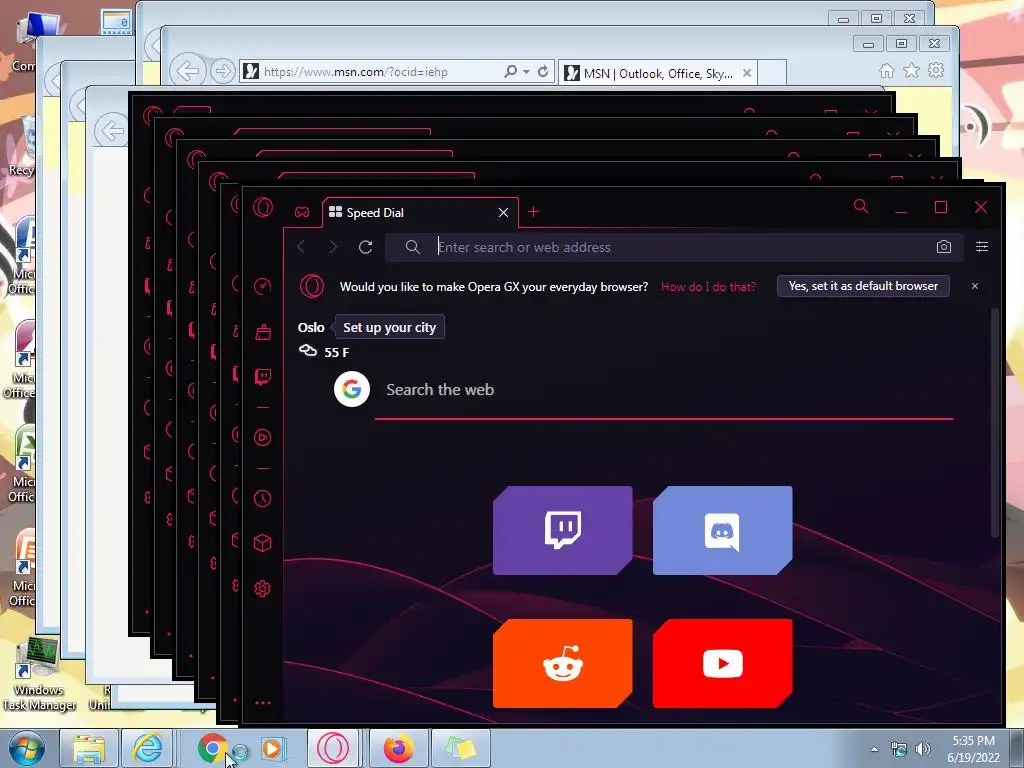Open GX Cleaner sidebar icon
The image size is (1024, 768).
(263, 332)
